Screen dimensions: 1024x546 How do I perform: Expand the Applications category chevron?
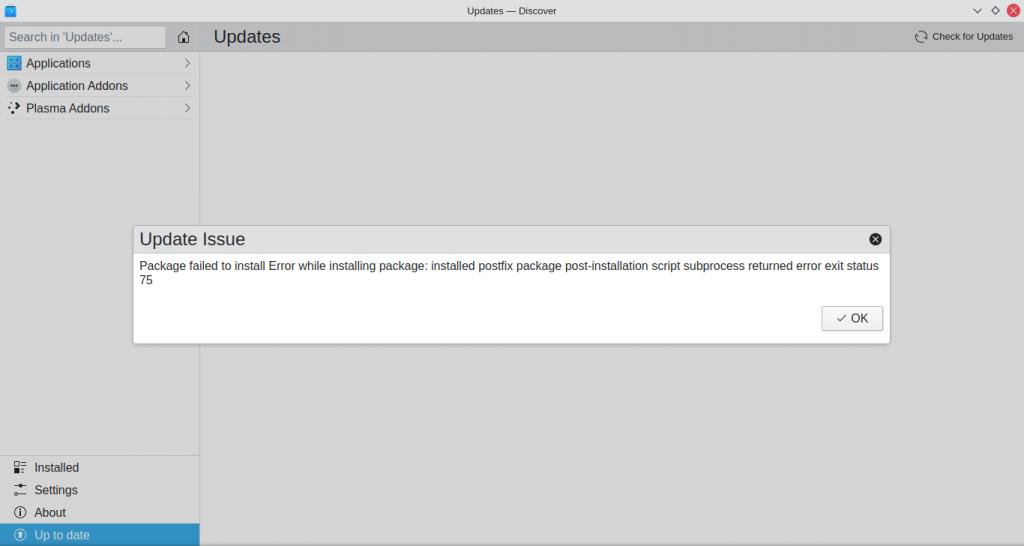(187, 63)
